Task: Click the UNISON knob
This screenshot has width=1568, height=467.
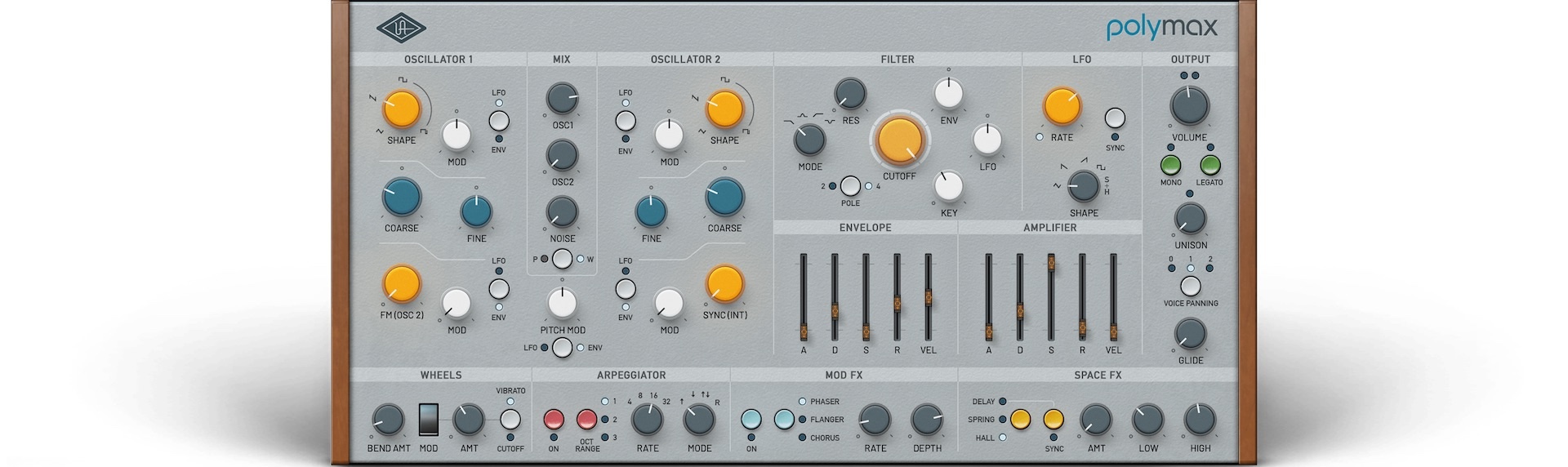Action: pos(1190,219)
